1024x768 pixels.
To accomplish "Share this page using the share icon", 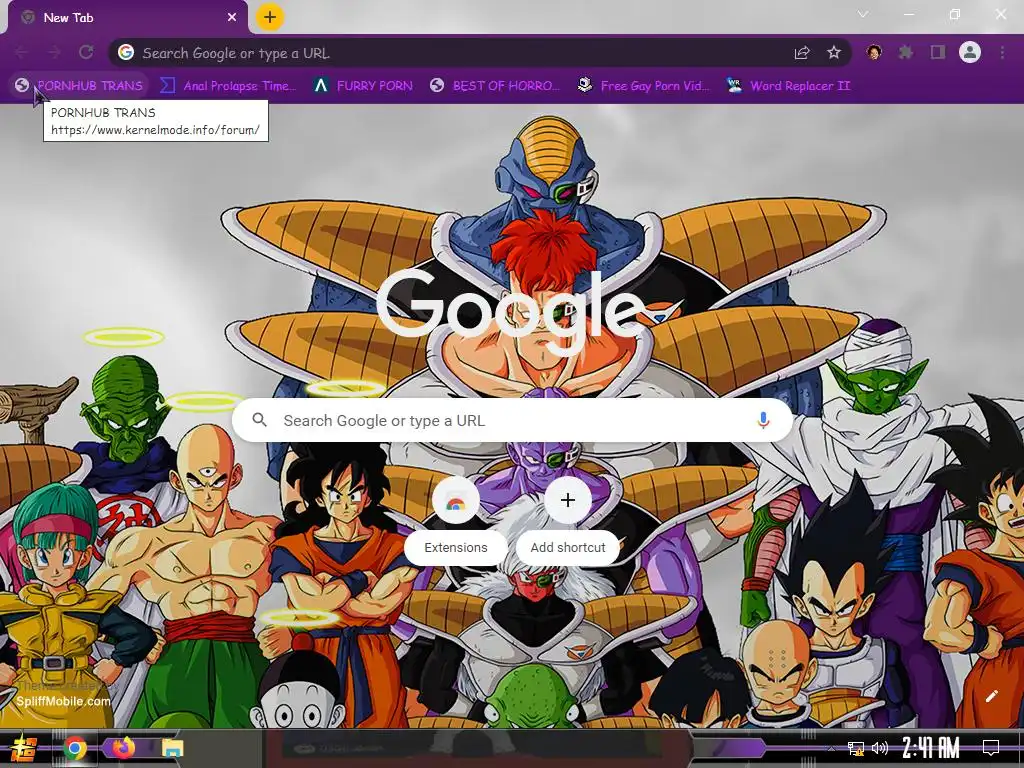I will [x=802, y=53].
